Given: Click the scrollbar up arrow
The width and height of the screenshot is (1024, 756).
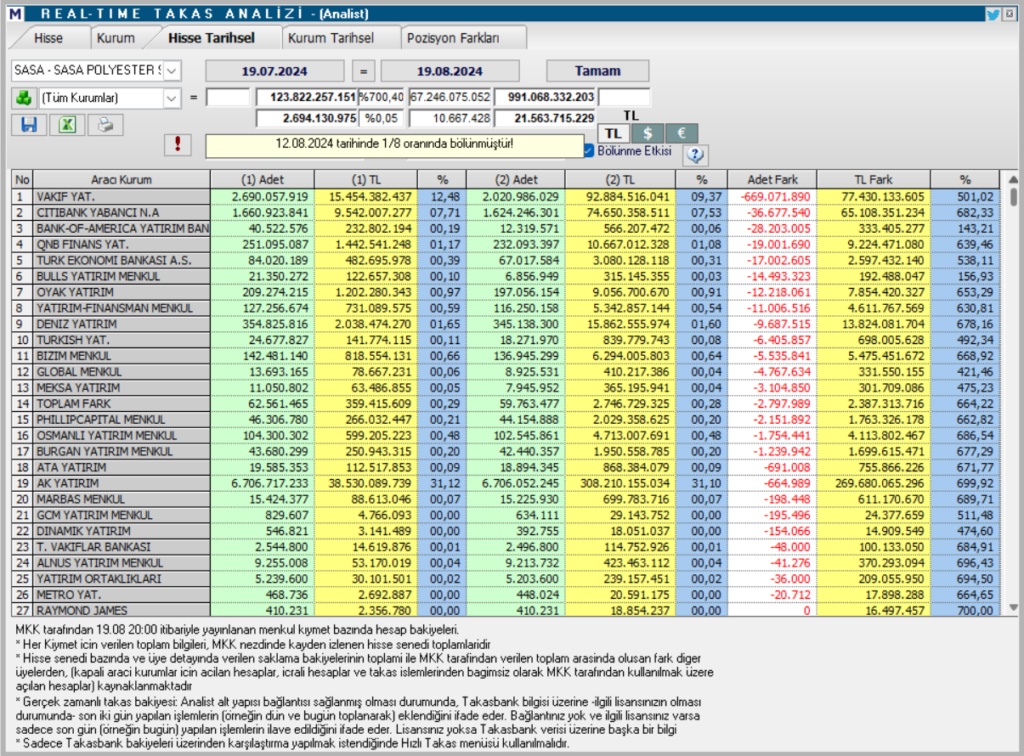Looking at the screenshot, I should [1013, 179].
